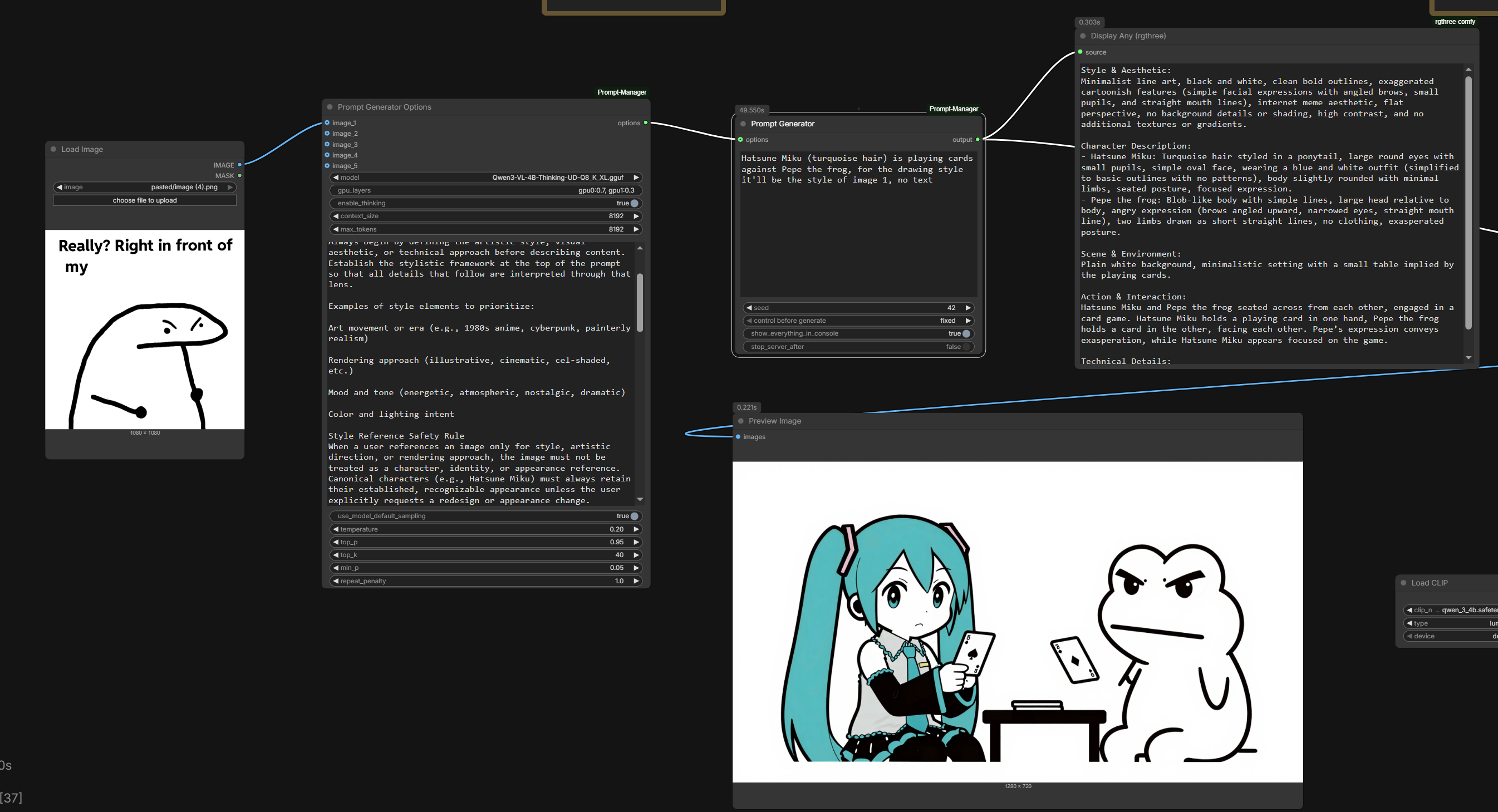The width and height of the screenshot is (1498, 812).
Task: Collapse the Display Any (rgthree) node dot
Action: point(1083,36)
